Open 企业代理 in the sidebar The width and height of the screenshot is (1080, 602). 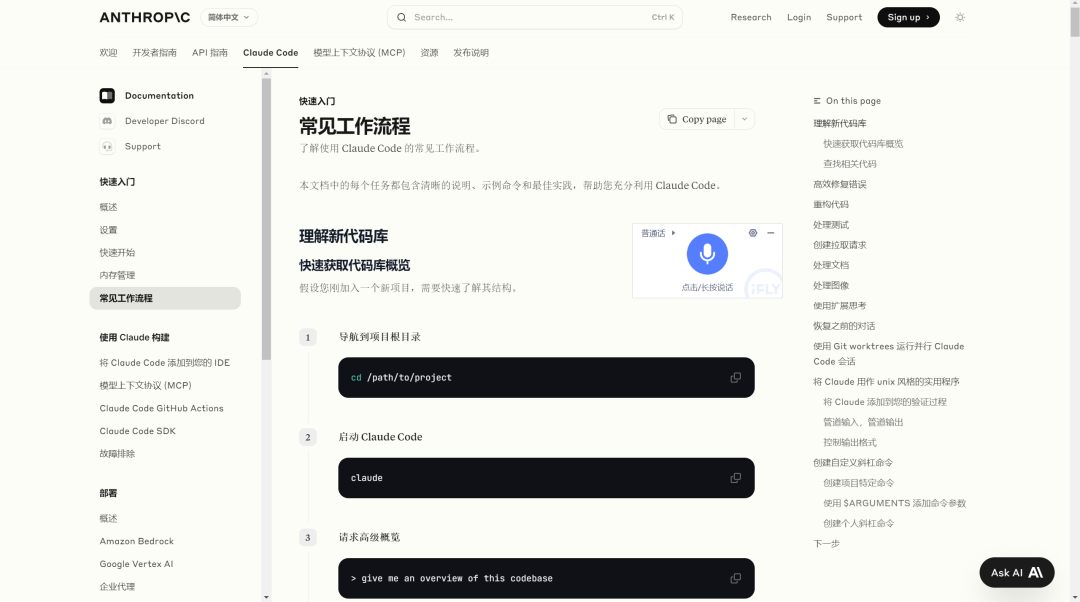pyautogui.click(x=117, y=587)
